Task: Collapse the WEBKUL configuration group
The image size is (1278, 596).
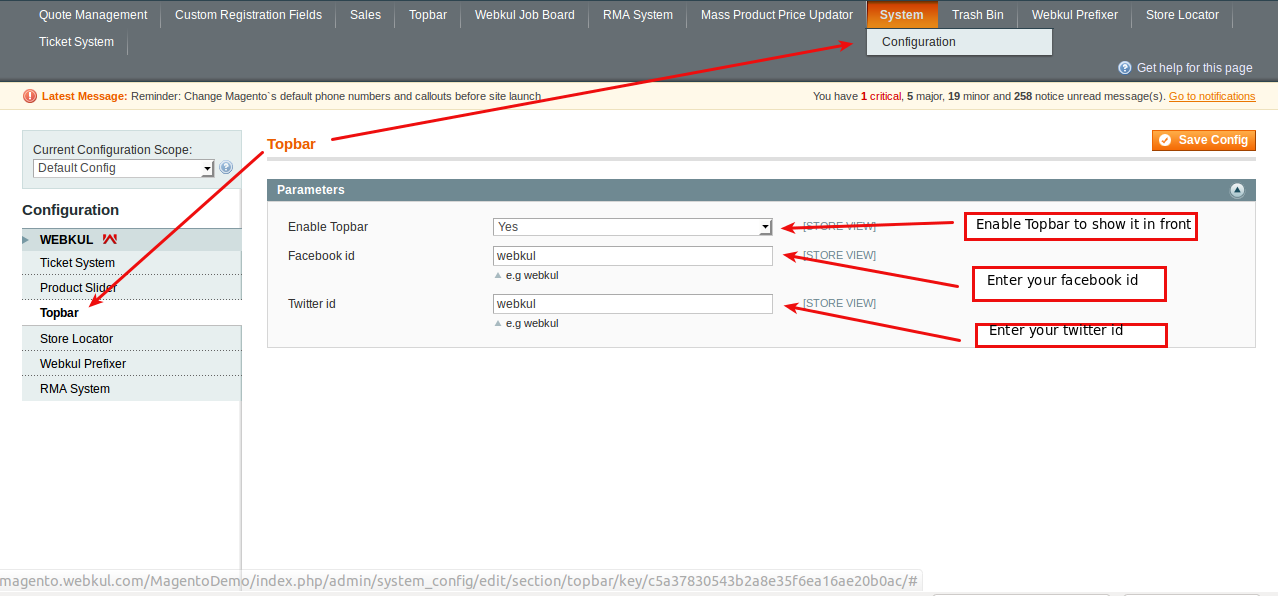Action: click(x=131, y=240)
